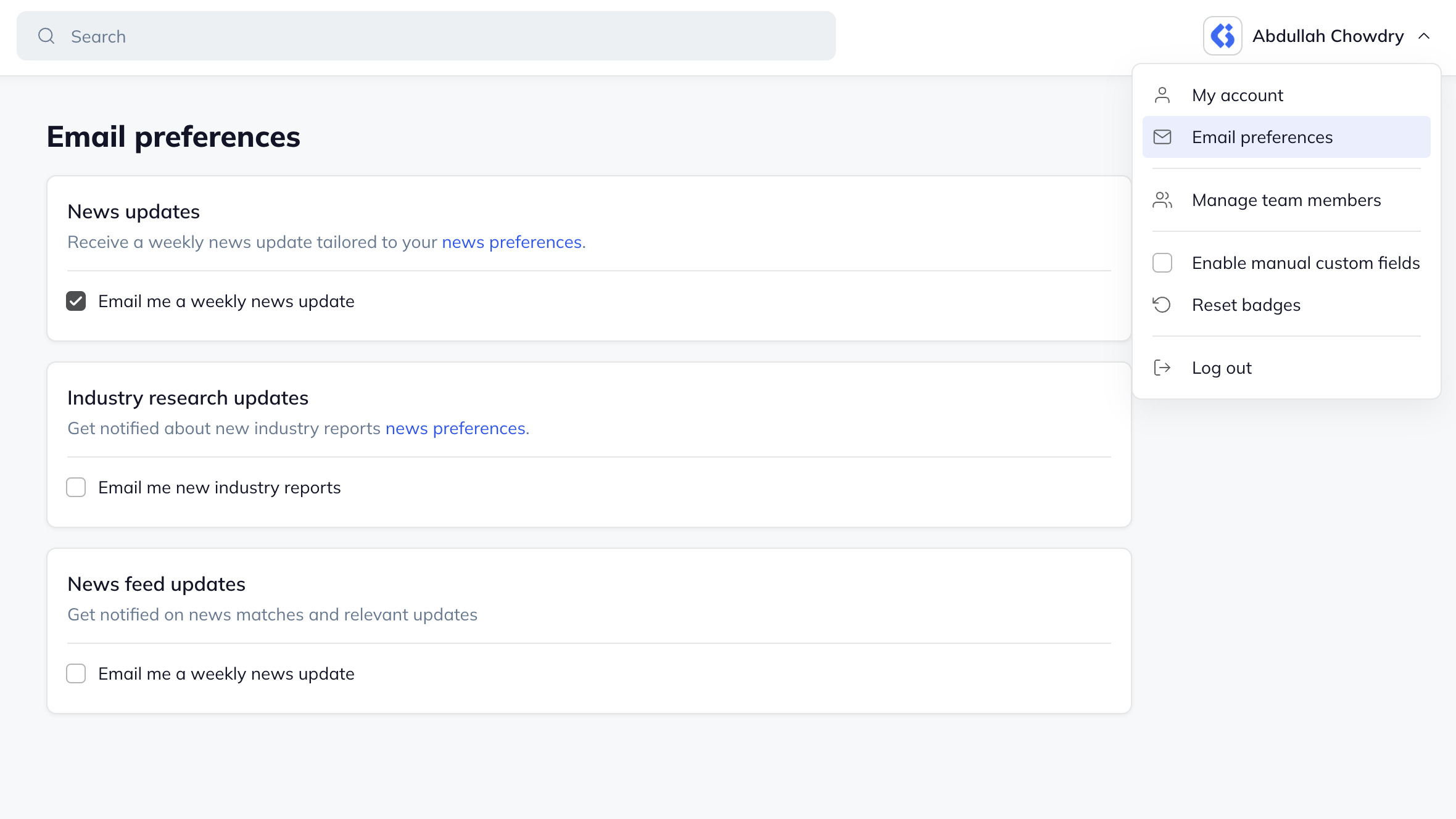The height and width of the screenshot is (819, 1456).
Task: Click the Log out door-arrow icon
Action: (1162, 368)
